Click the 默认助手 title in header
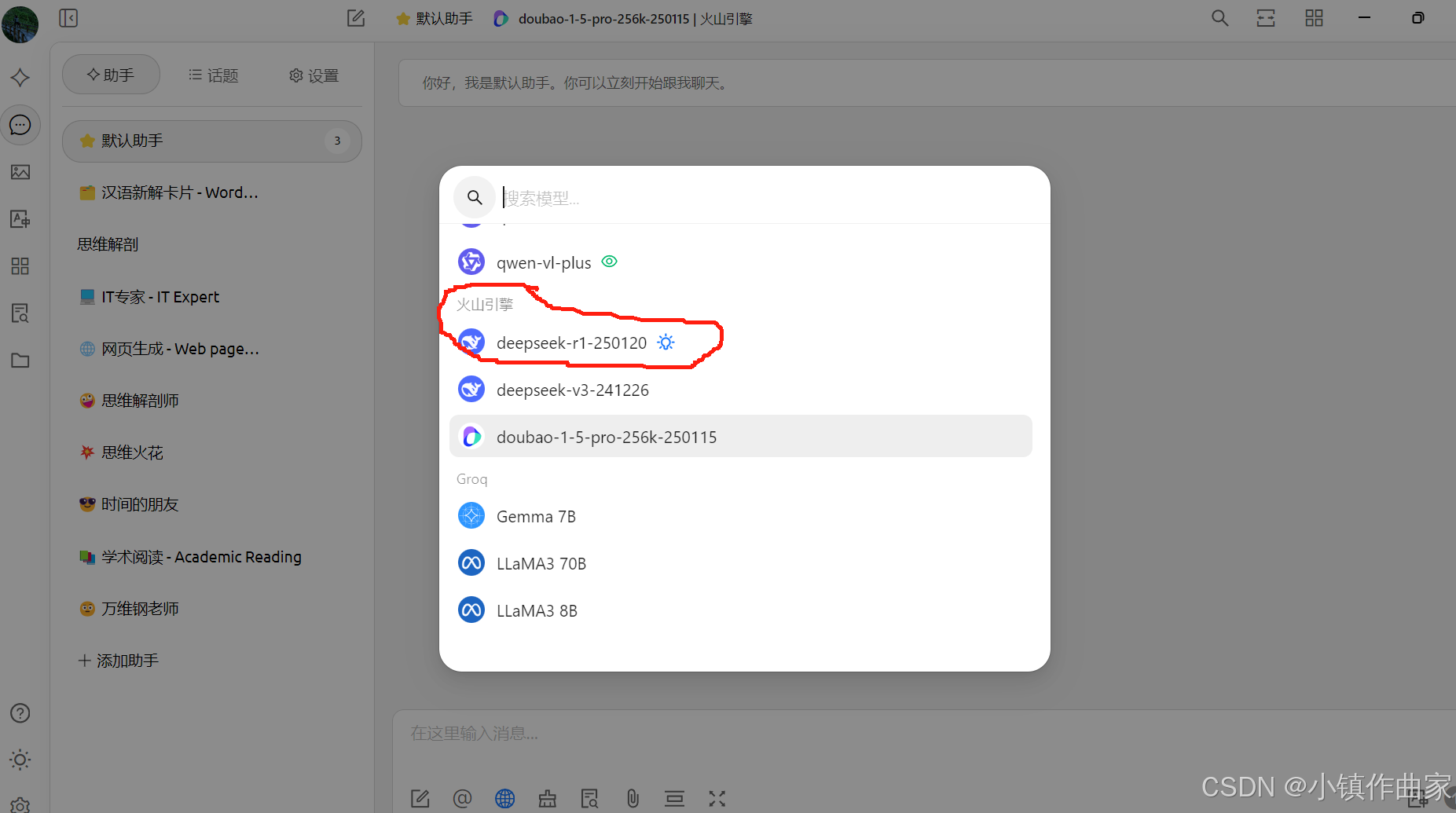 tap(435, 18)
